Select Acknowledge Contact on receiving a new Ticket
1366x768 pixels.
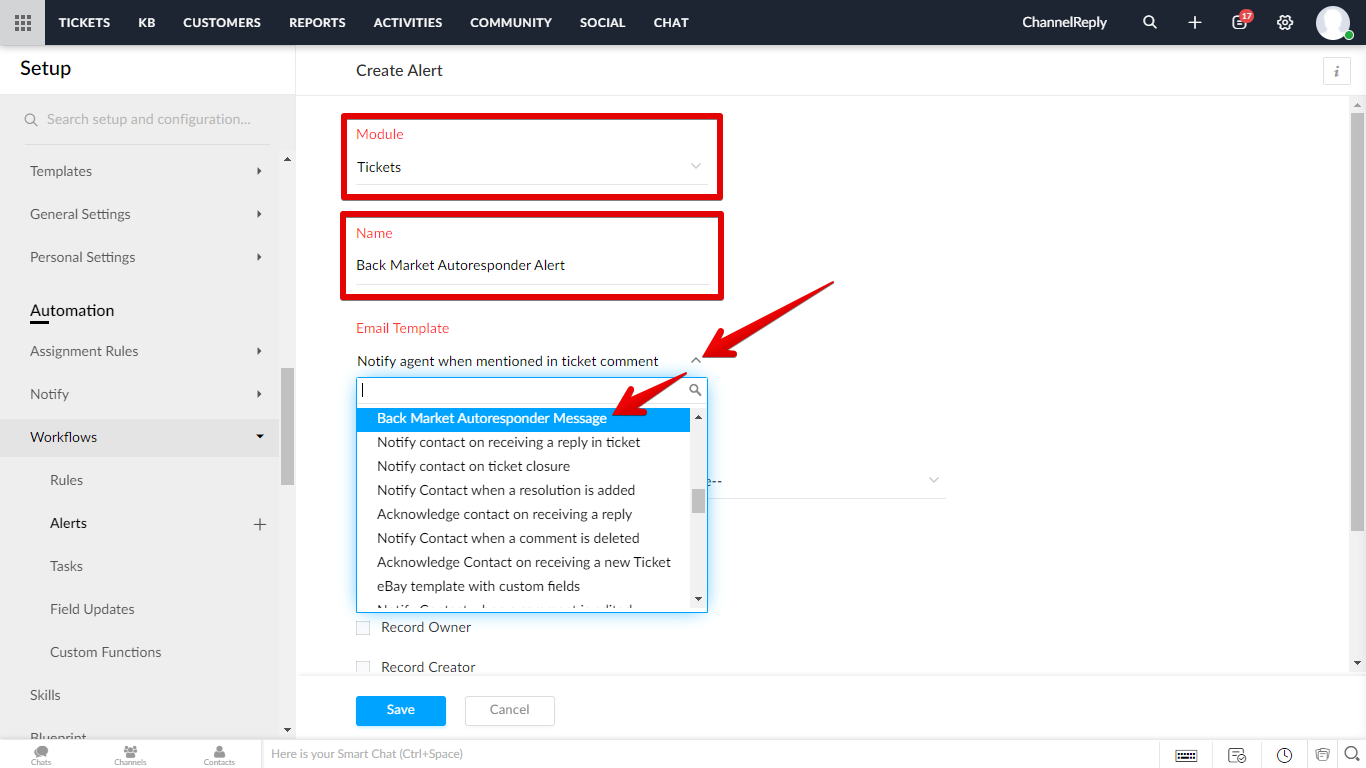[524, 562]
